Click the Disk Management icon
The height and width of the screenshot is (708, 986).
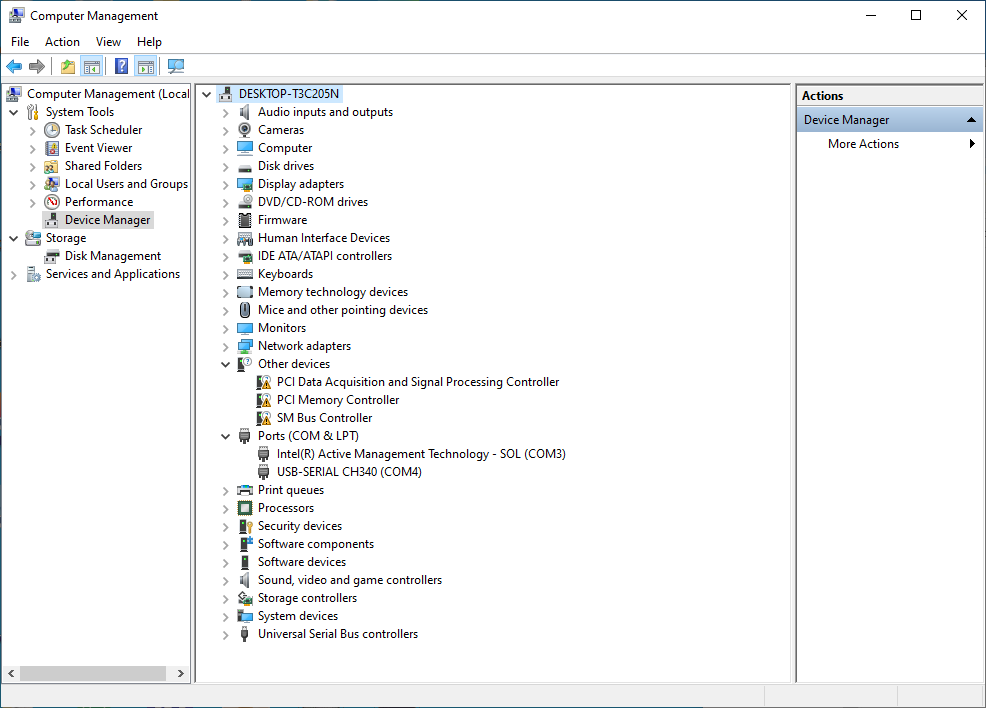52,257
